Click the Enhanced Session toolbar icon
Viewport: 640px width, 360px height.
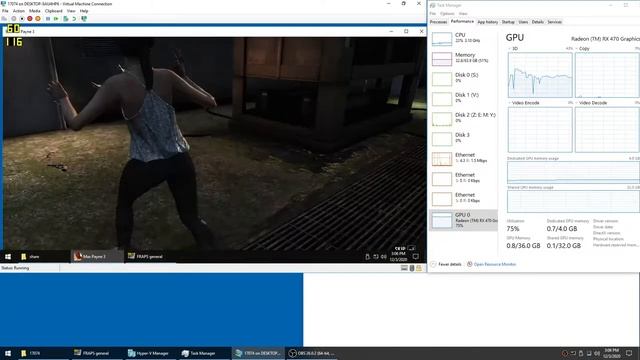click(x=84, y=19)
